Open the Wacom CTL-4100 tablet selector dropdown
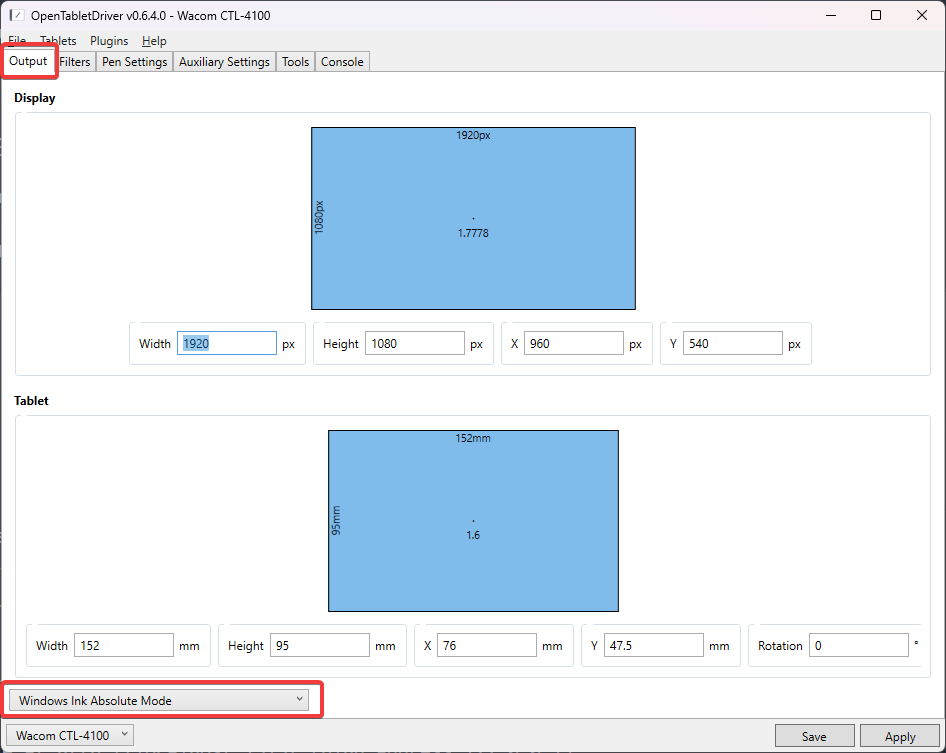This screenshot has width=946, height=753. pos(73,736)
